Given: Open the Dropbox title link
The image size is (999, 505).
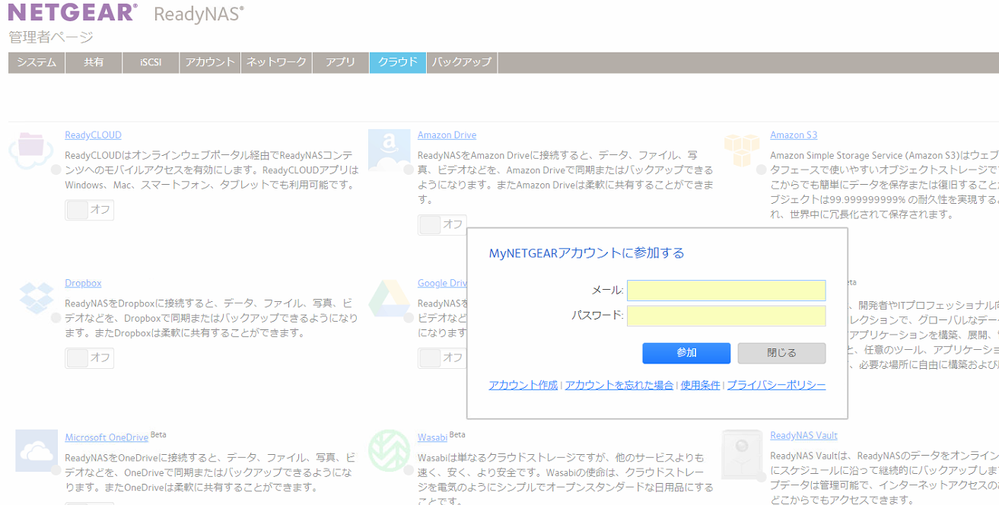Looking at the screenshot, I should point(83,283).
